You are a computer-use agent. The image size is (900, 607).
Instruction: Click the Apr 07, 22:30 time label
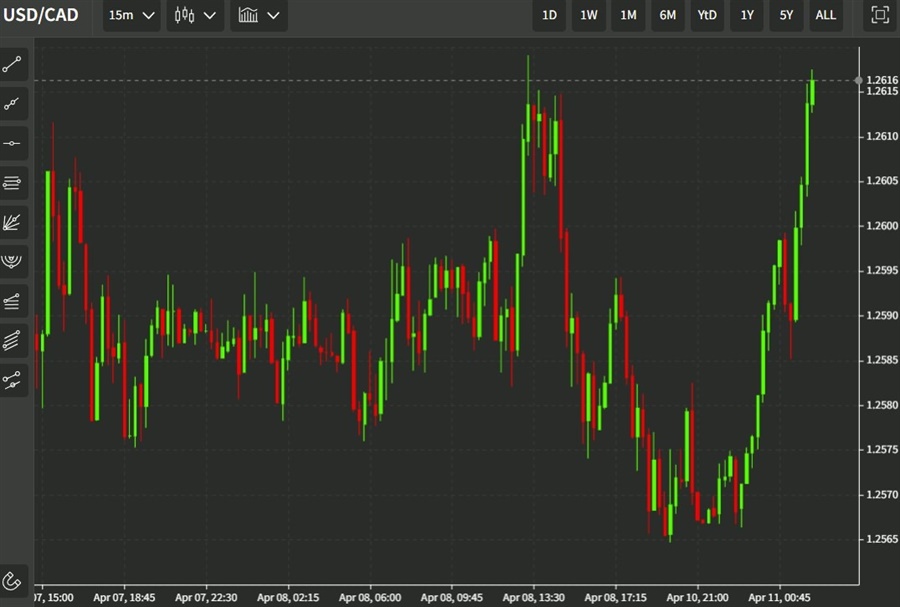point(206,598)
